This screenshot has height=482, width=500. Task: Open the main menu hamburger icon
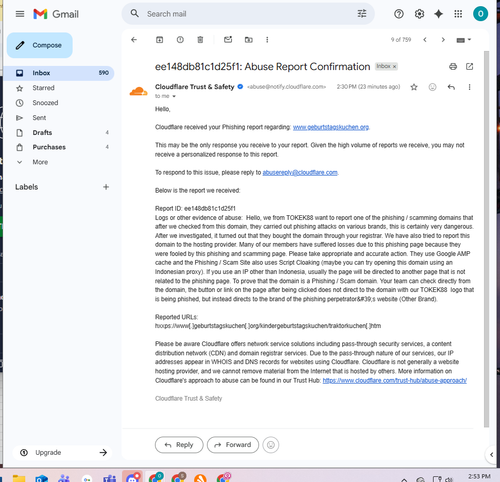click(x=20, y=14)
